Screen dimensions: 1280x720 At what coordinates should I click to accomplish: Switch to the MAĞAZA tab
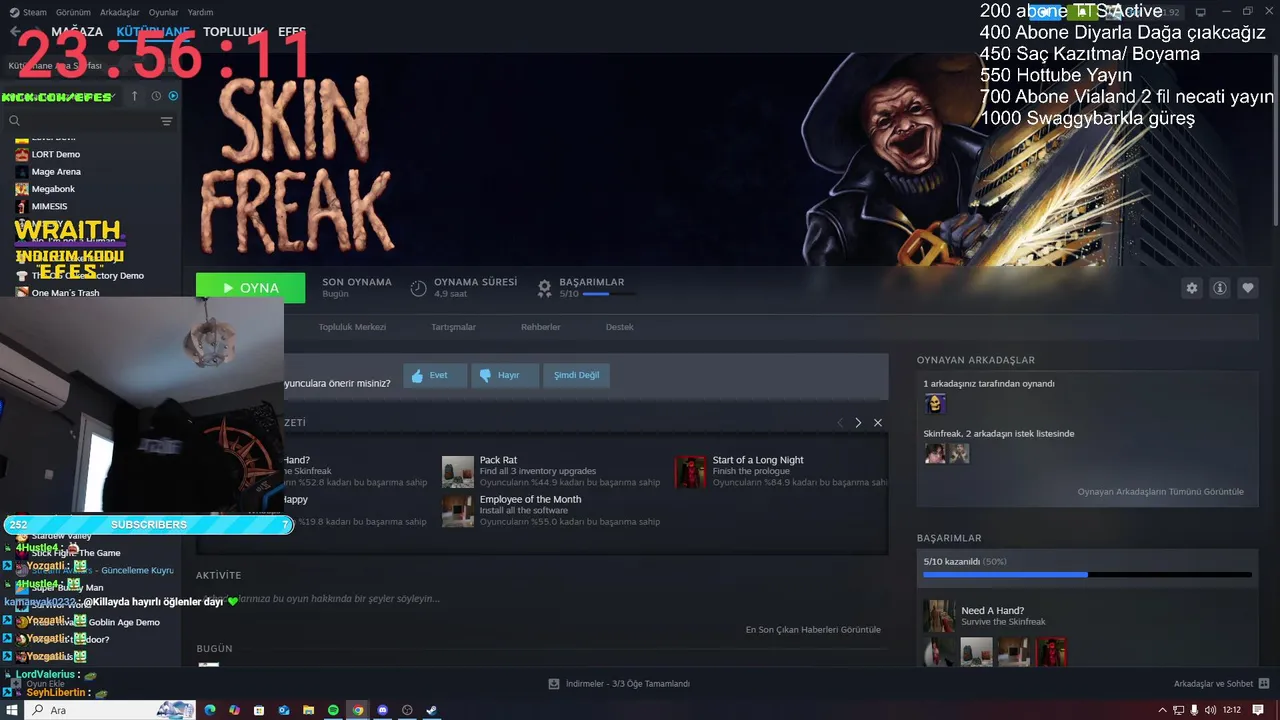(x=77, y=32)
